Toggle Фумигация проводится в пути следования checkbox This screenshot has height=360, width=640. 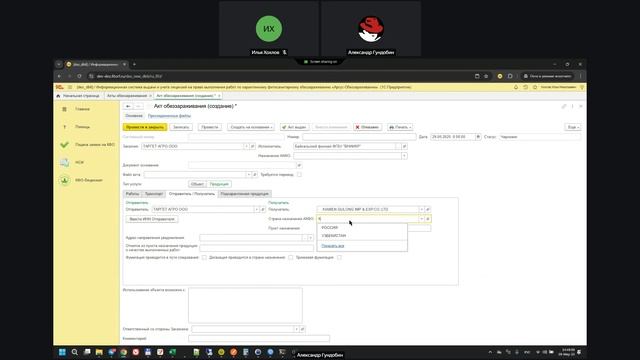click(204, 258)
